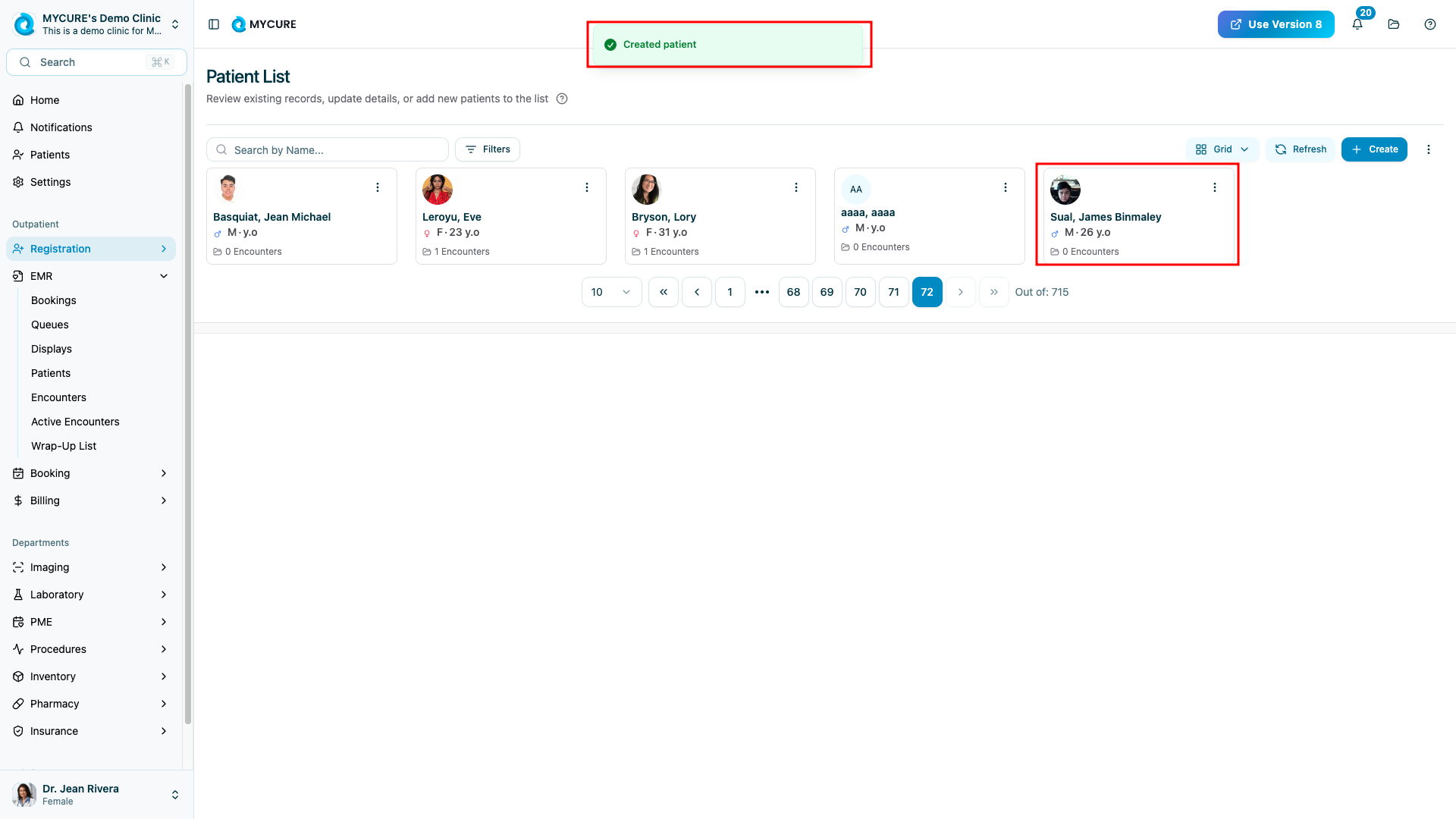Click the more options icon beside Create
1456x819 pixels.
(x=1429, y=149)
